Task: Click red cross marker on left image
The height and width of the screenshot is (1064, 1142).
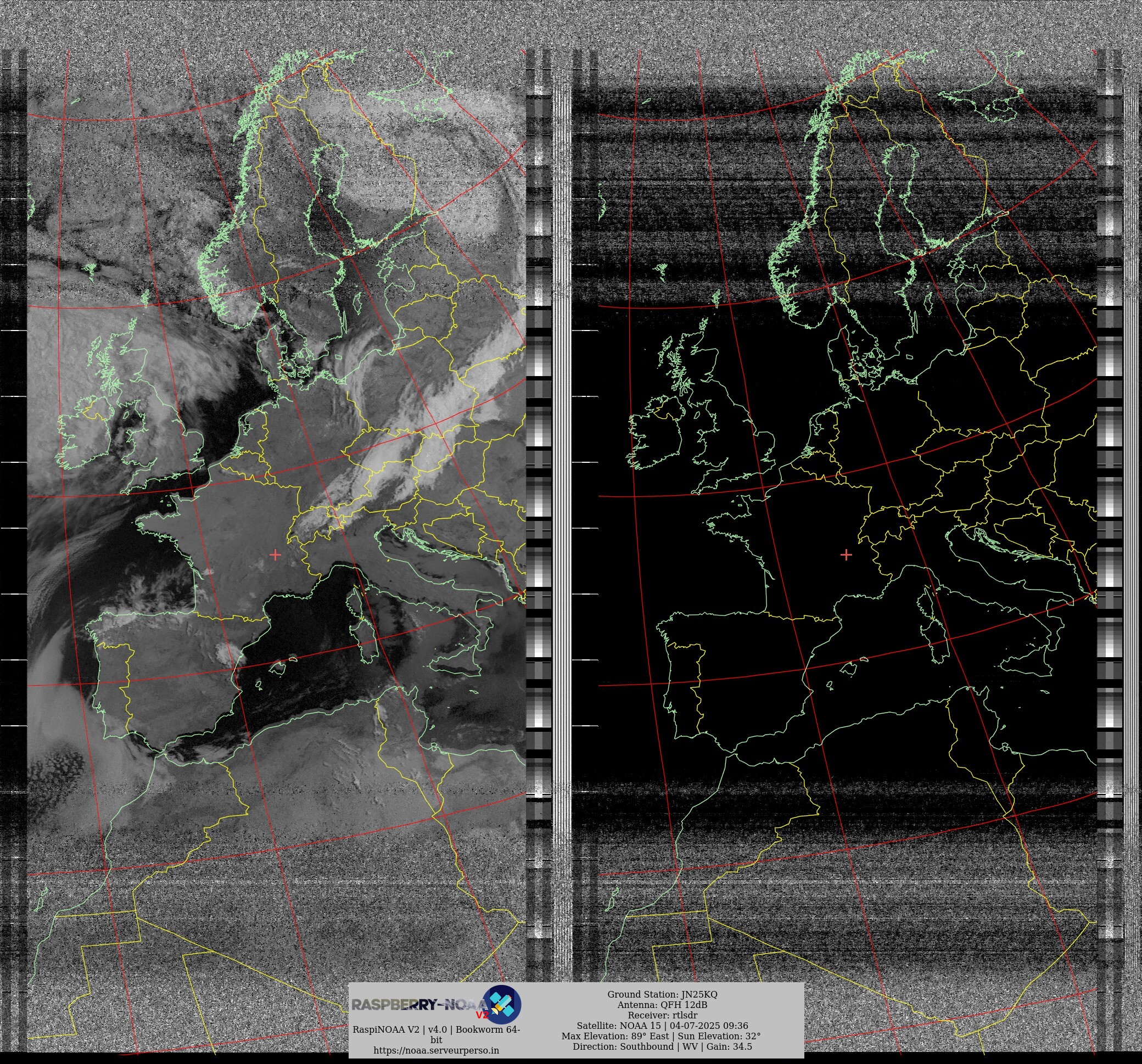Action: [x=275, y=555]
